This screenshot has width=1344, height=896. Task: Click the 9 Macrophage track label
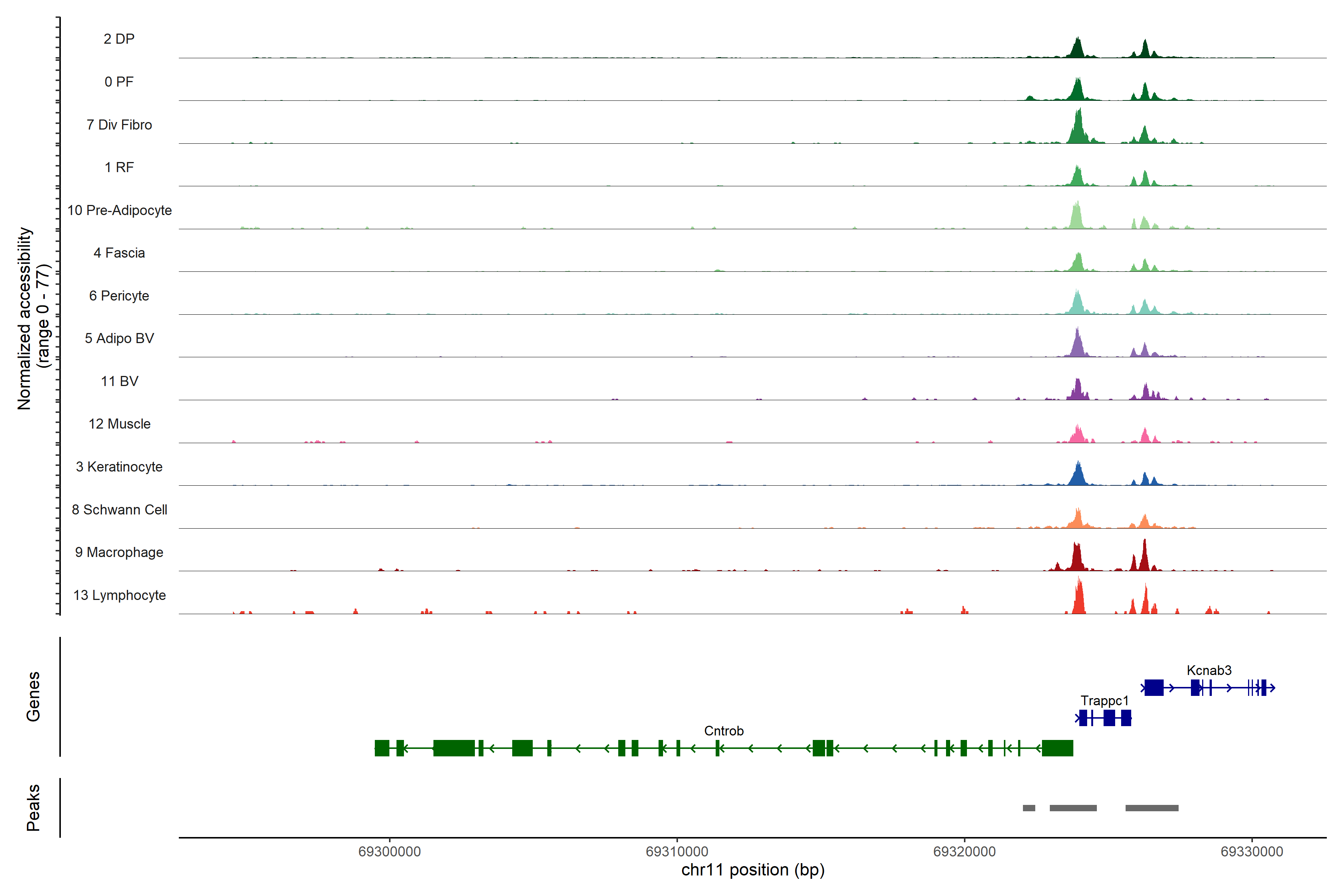click(119, 552)
